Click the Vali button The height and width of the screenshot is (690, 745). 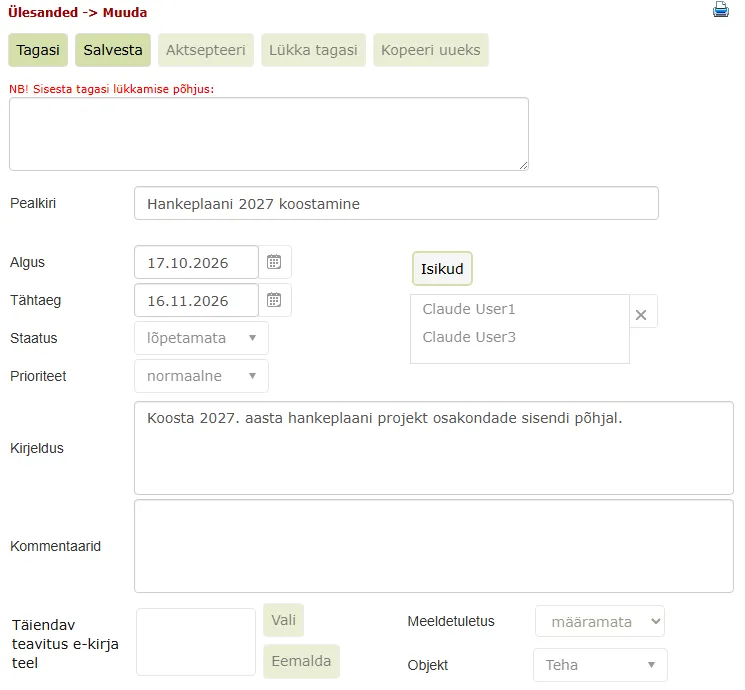[x=284, y=620]
